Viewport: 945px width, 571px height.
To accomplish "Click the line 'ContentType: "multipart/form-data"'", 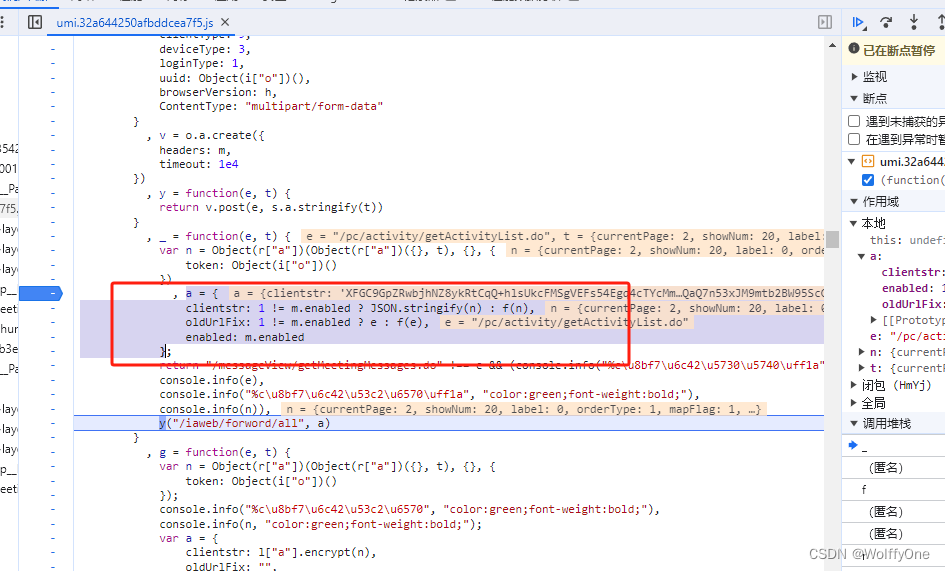I will point(271,106).
